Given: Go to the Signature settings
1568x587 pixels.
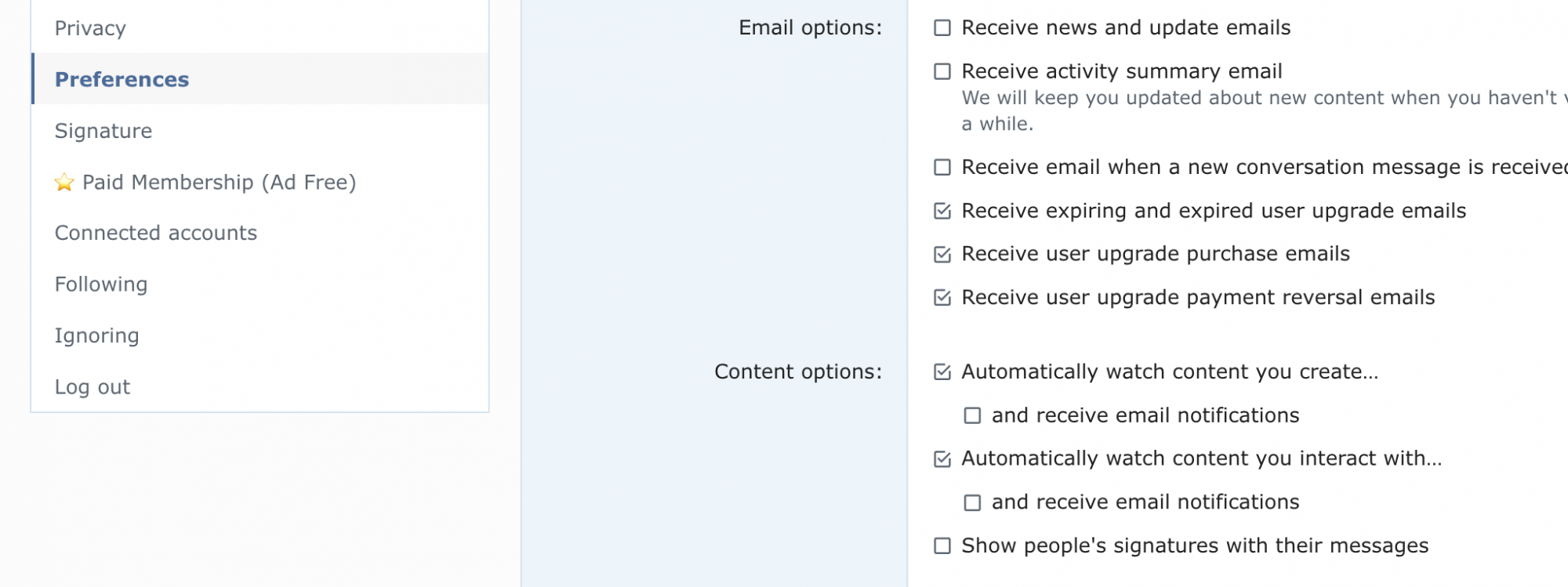Looking at the screenshot, I should click(x=103, y=131).
